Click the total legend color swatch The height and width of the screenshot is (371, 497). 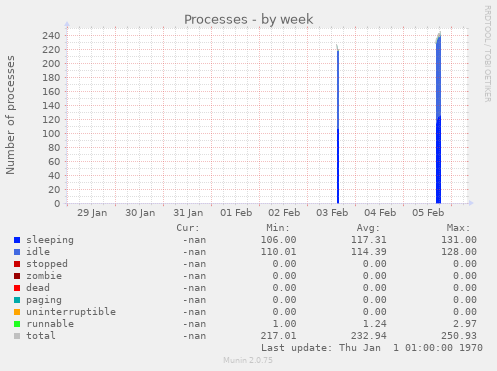pos(17,336)
